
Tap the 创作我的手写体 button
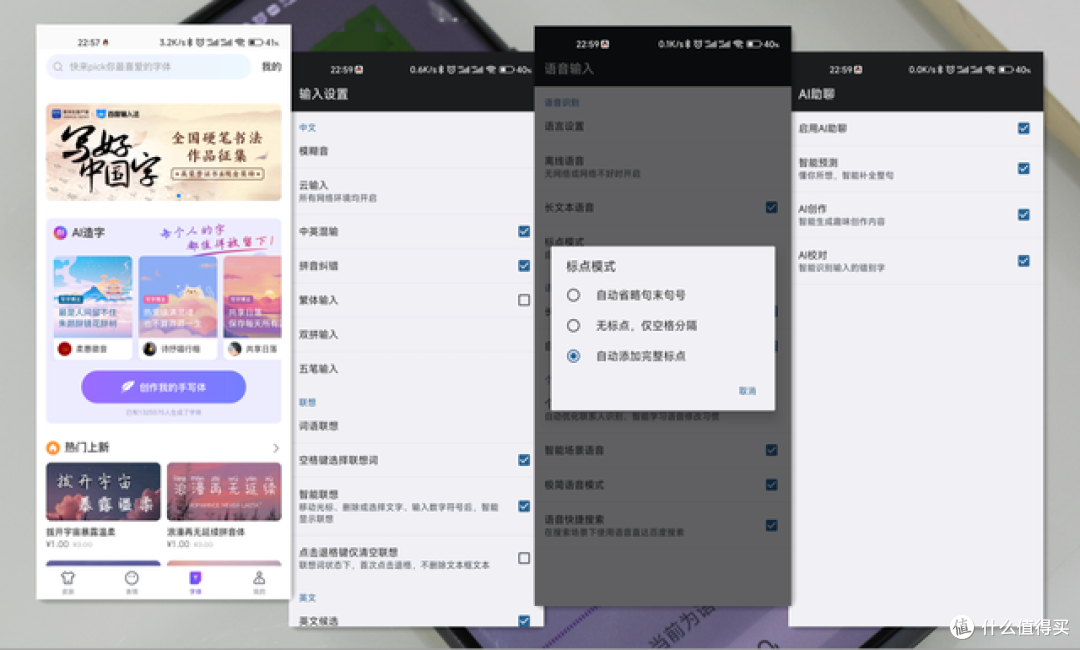coord(164,387)
